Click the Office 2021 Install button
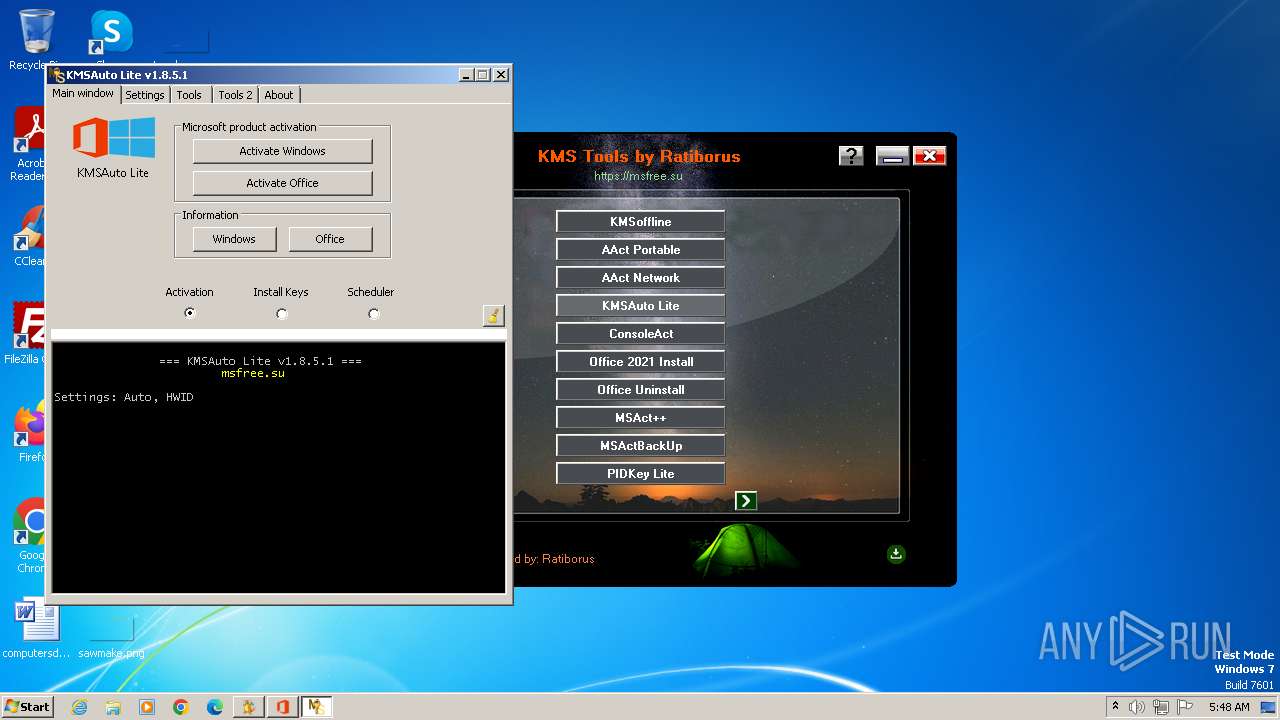 pyautogui.click(x=641, y=362)
